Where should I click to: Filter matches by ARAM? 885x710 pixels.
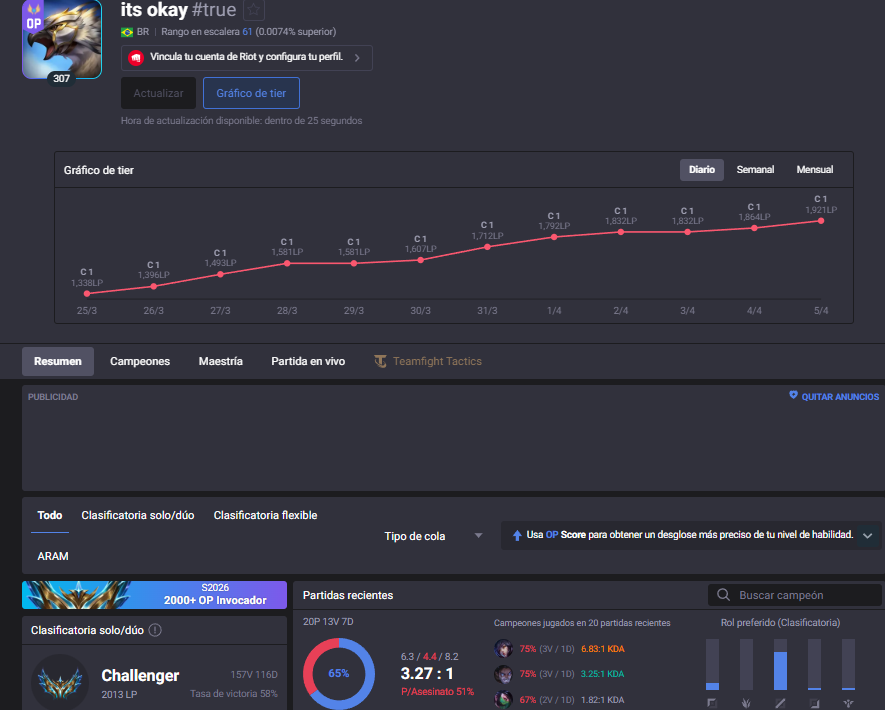click(x=53, y=556)
